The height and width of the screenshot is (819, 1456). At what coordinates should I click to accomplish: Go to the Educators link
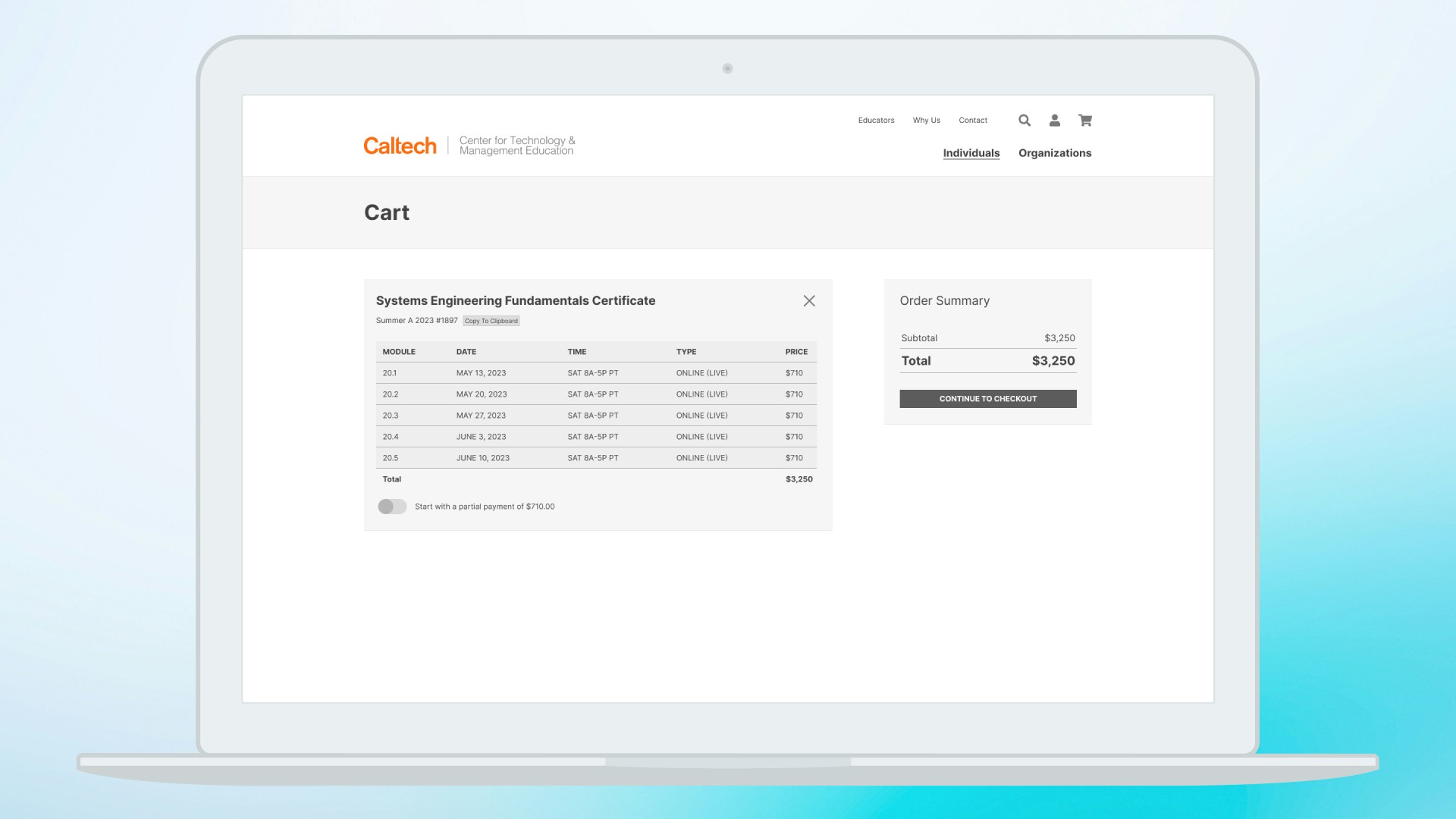tap(876, 121)
